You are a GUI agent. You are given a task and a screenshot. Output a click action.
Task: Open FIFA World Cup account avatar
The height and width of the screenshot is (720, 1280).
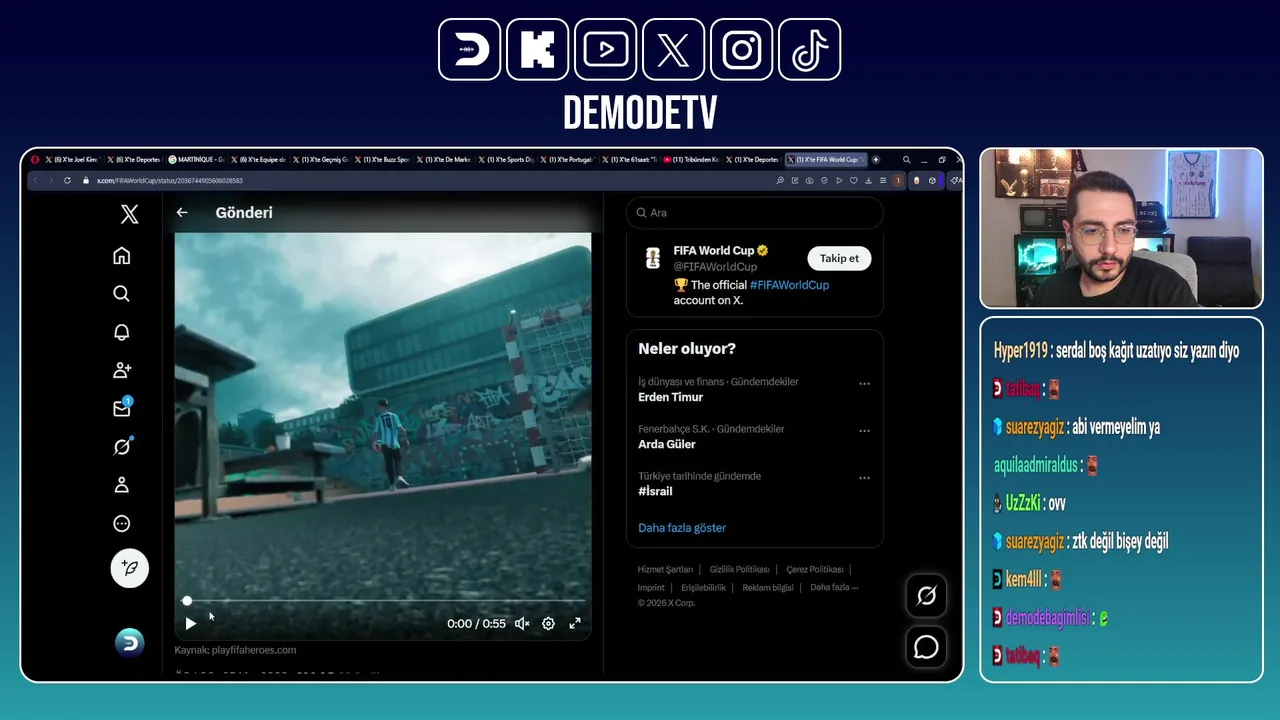point(653,258)
